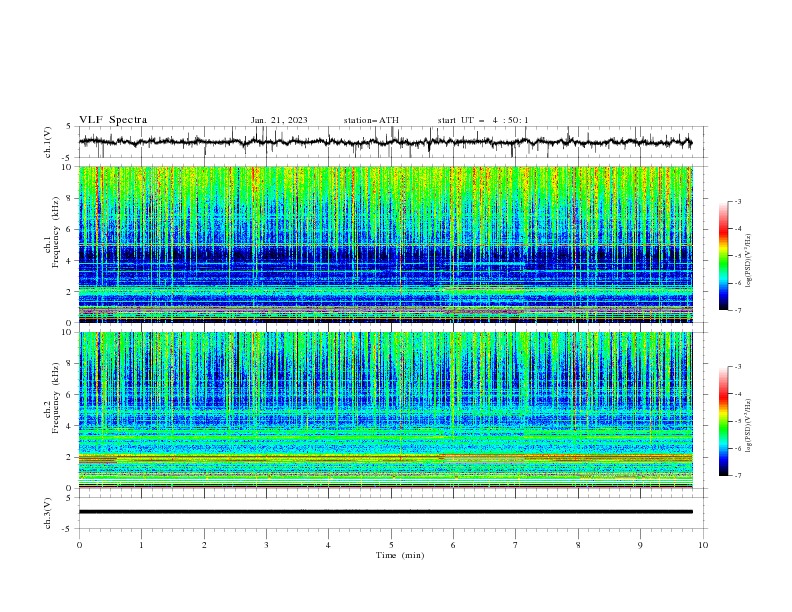Click the time axis tick label '10'
The width and height of the screenshot is (792, 612).
pyautogui.click(x=703, y=545)
